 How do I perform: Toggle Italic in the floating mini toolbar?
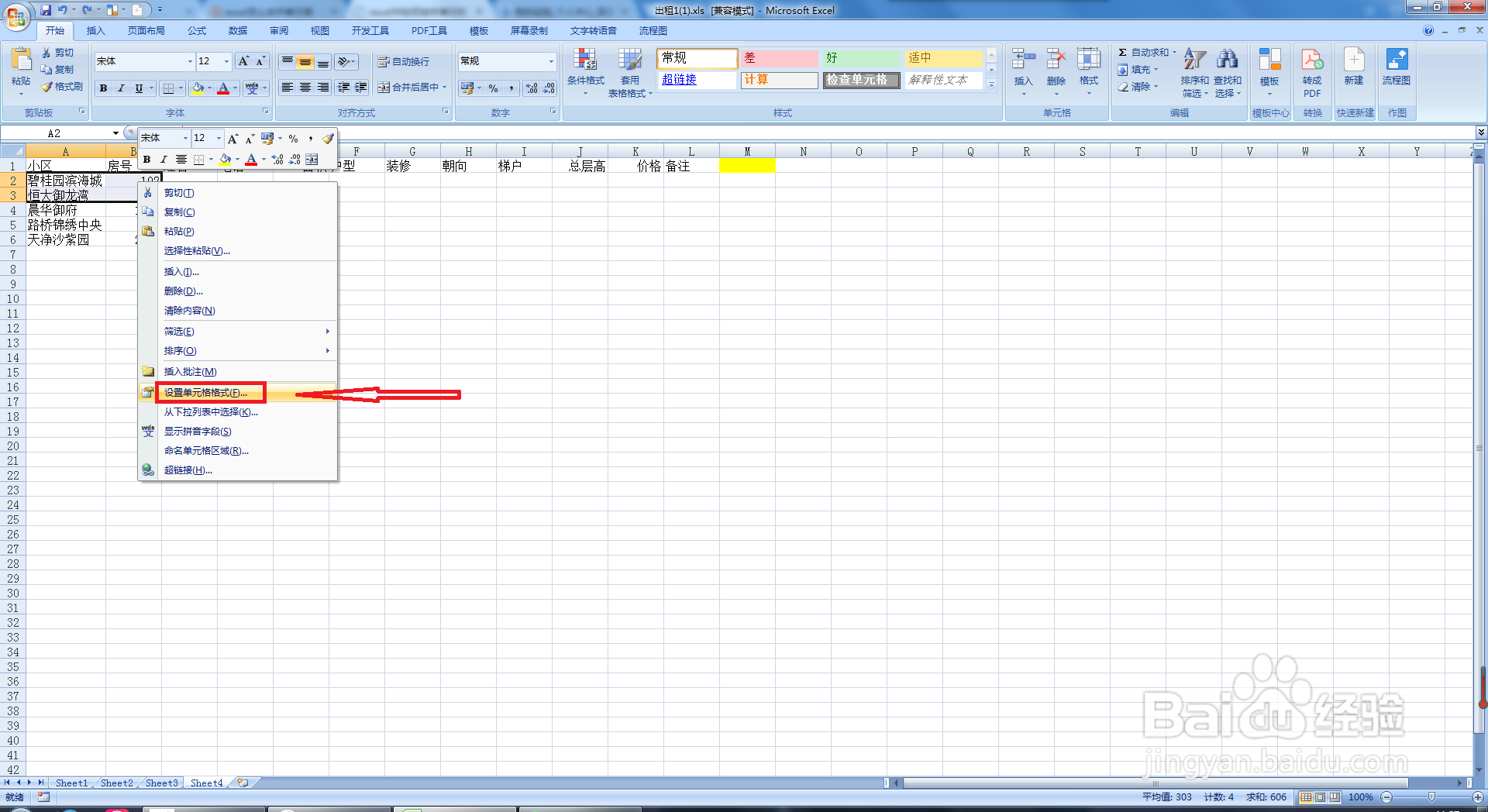[164, 160]
